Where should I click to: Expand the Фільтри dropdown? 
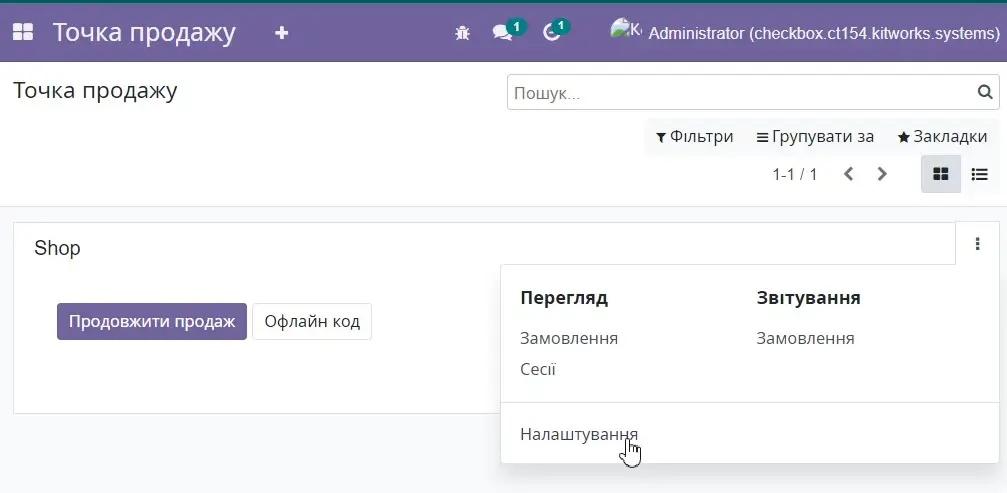[x=695, y=137]
